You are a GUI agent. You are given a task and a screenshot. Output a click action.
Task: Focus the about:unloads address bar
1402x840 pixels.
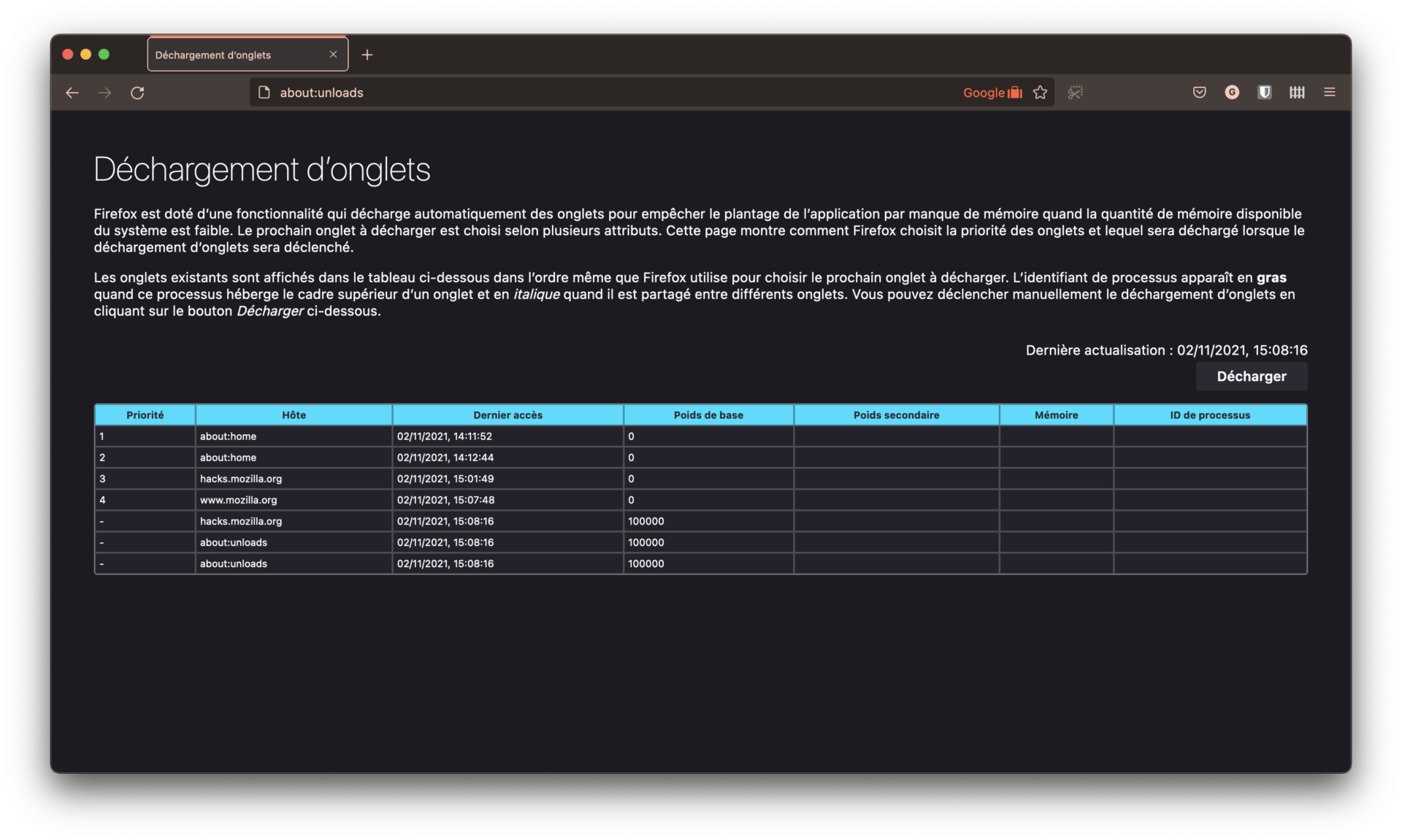pos(584,93)
